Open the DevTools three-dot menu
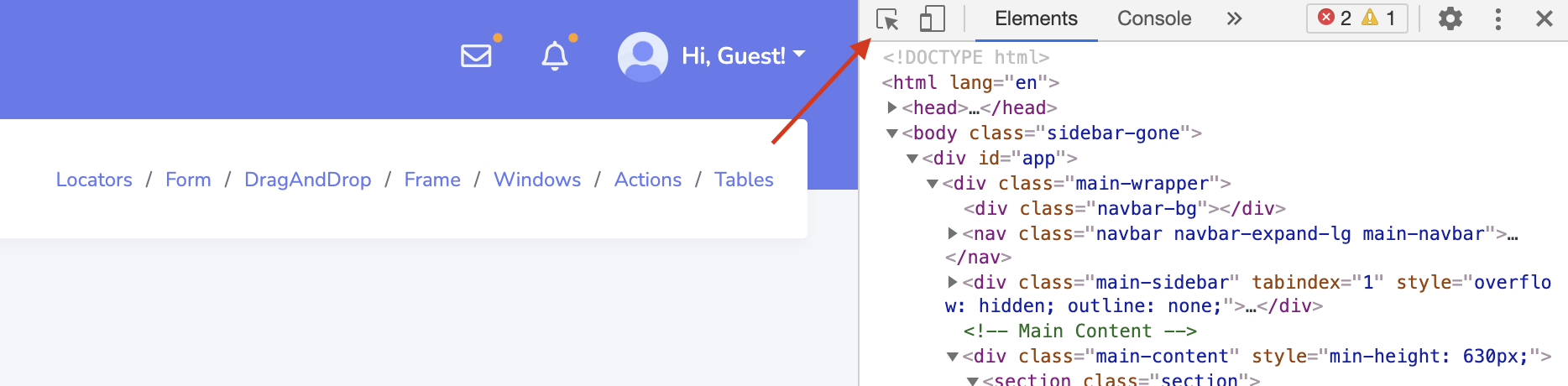This screenshot has width=1568, height=386. (1498, 18)
